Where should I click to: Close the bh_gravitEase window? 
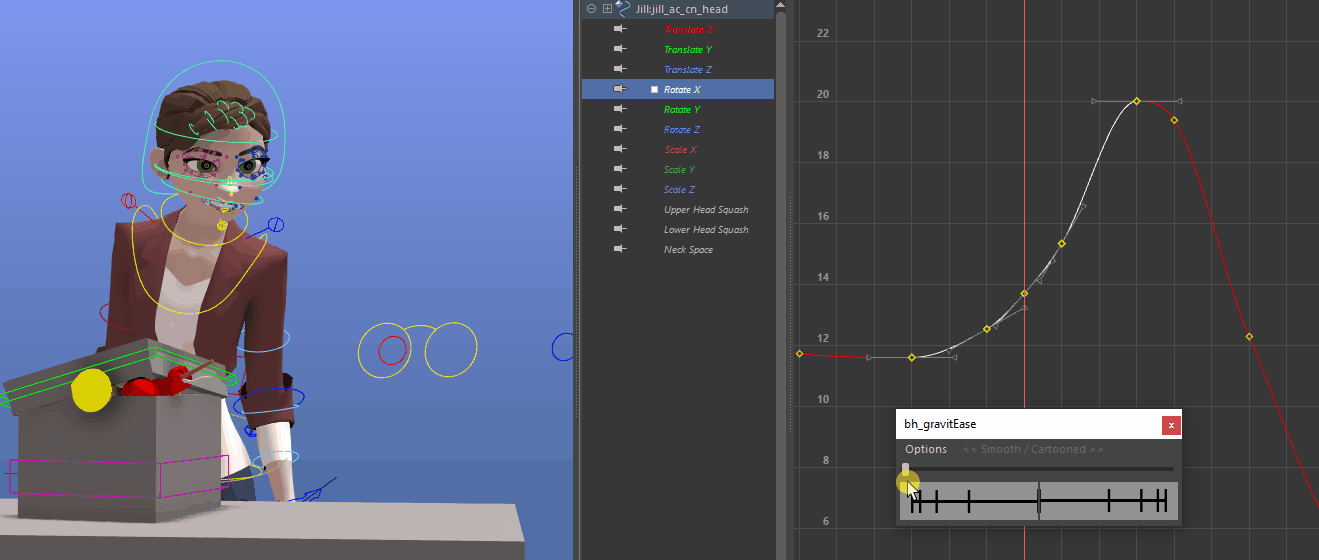pos(1171,425)
